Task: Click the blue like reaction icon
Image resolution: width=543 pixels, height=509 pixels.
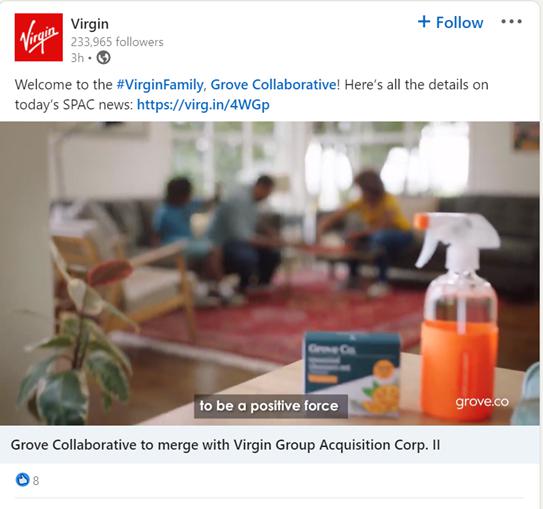Action: point(23,480)
